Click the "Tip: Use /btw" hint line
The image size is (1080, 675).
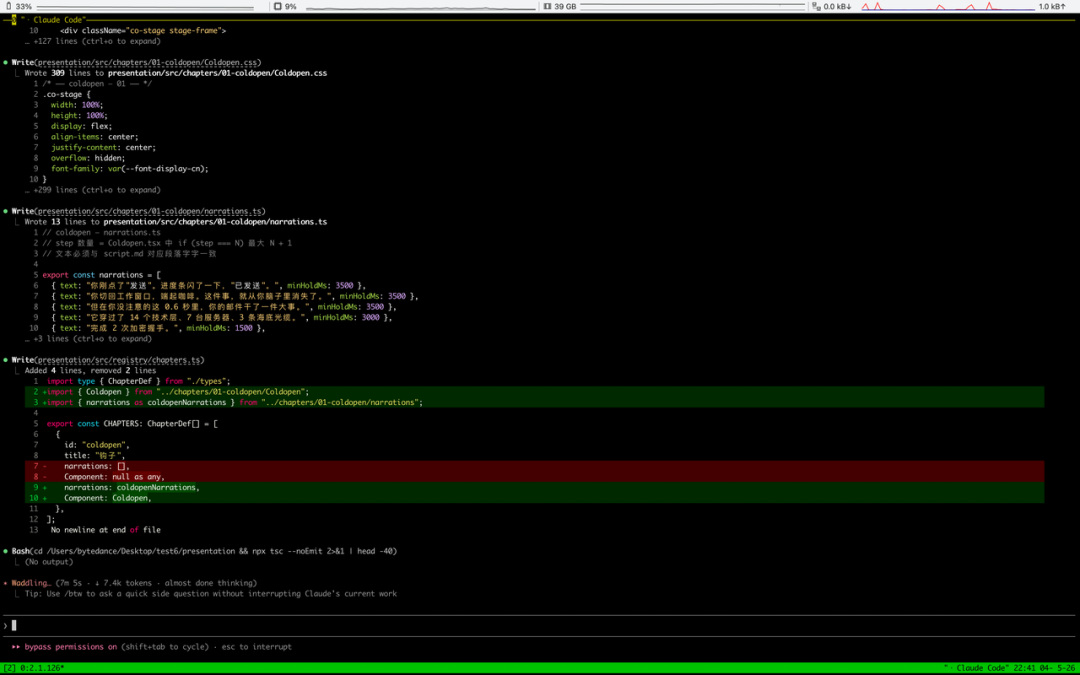(211, 594)
